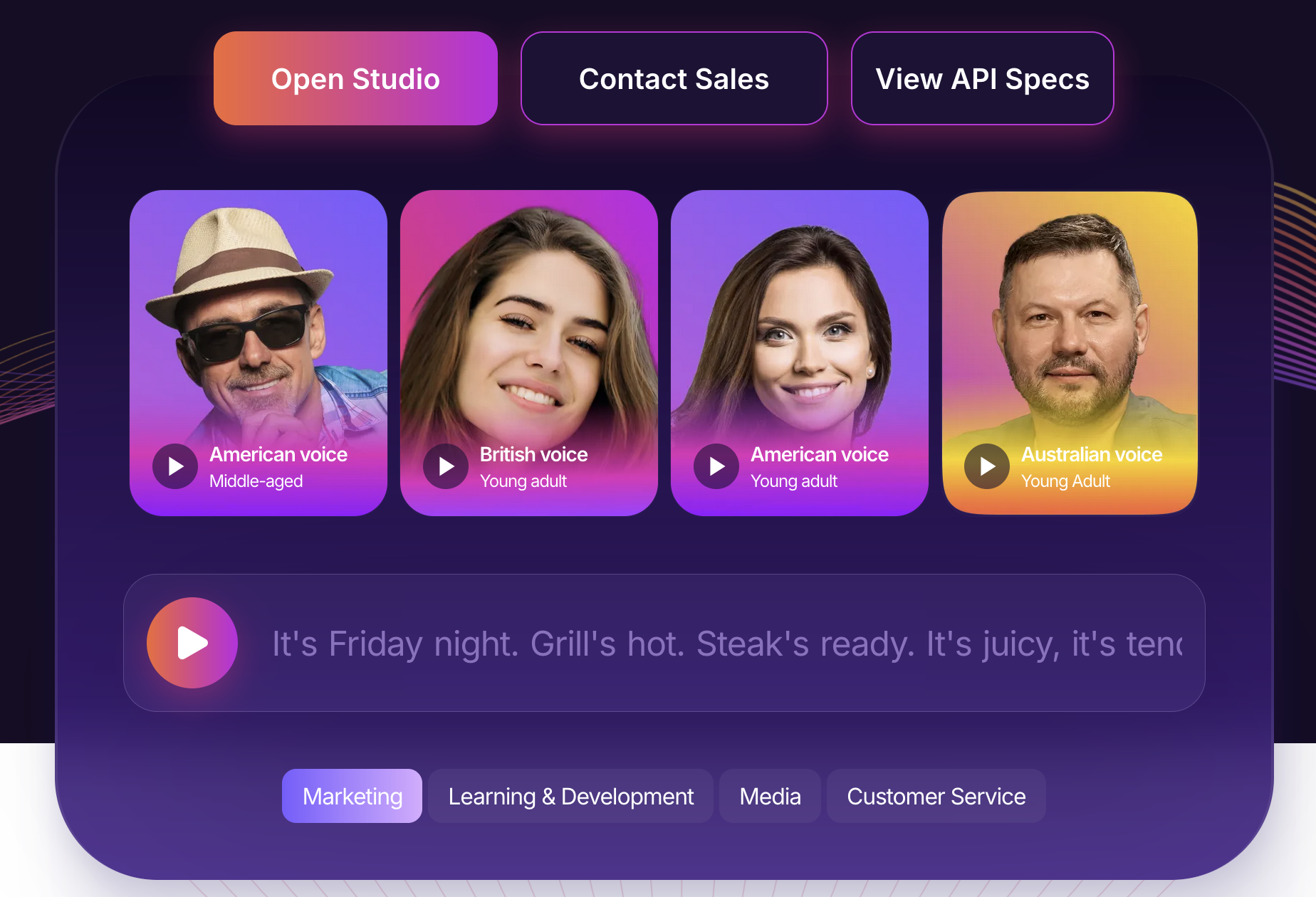Play the British voice young adult sample

(x=446, y=466)
